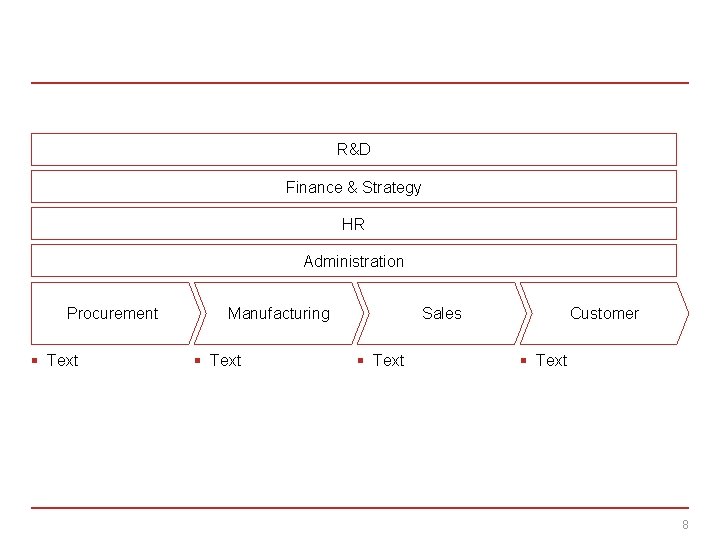Select the Text placeholder below Customer

(x=551, y=360)
